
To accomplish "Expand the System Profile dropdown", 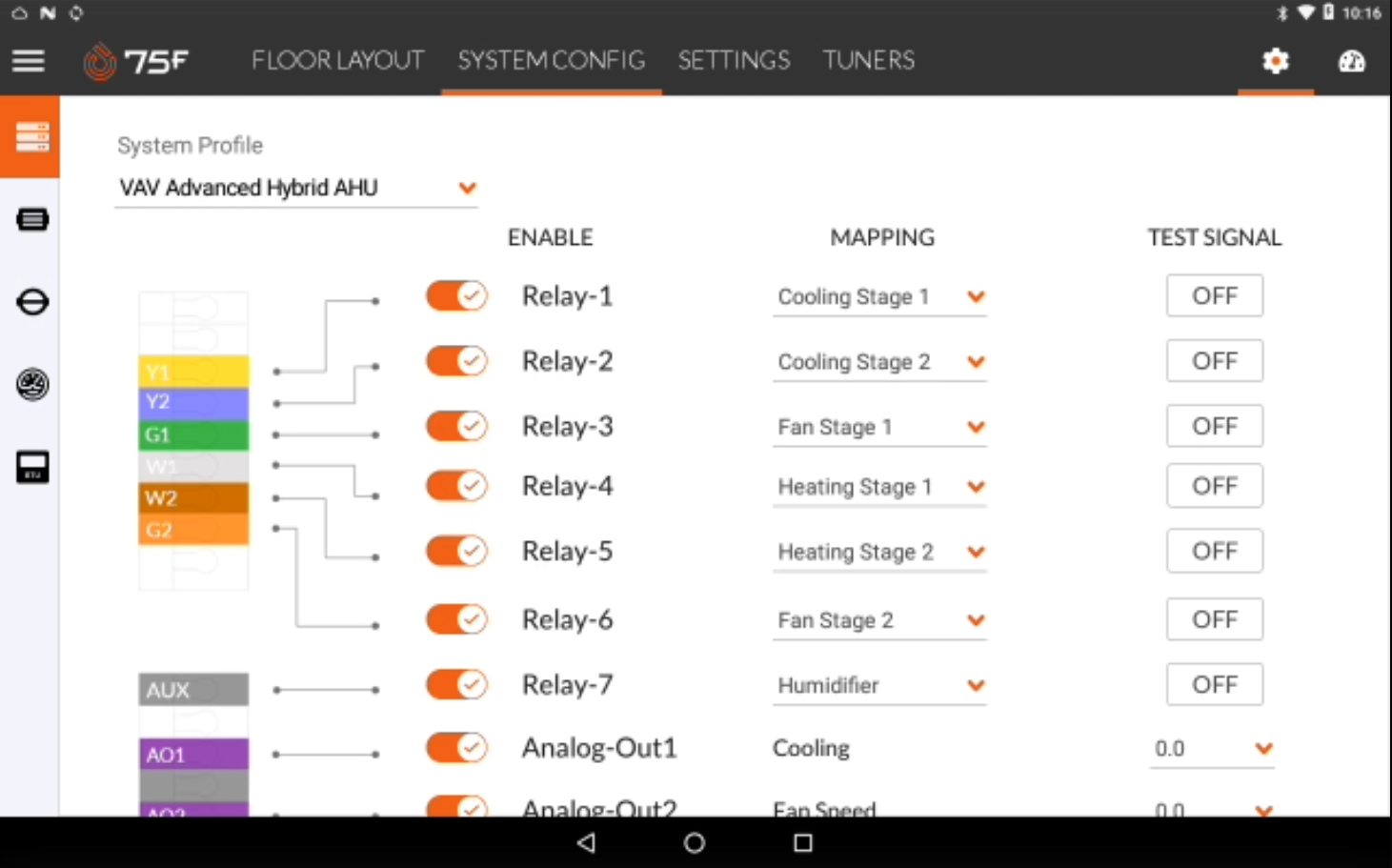I will (296, 188).
